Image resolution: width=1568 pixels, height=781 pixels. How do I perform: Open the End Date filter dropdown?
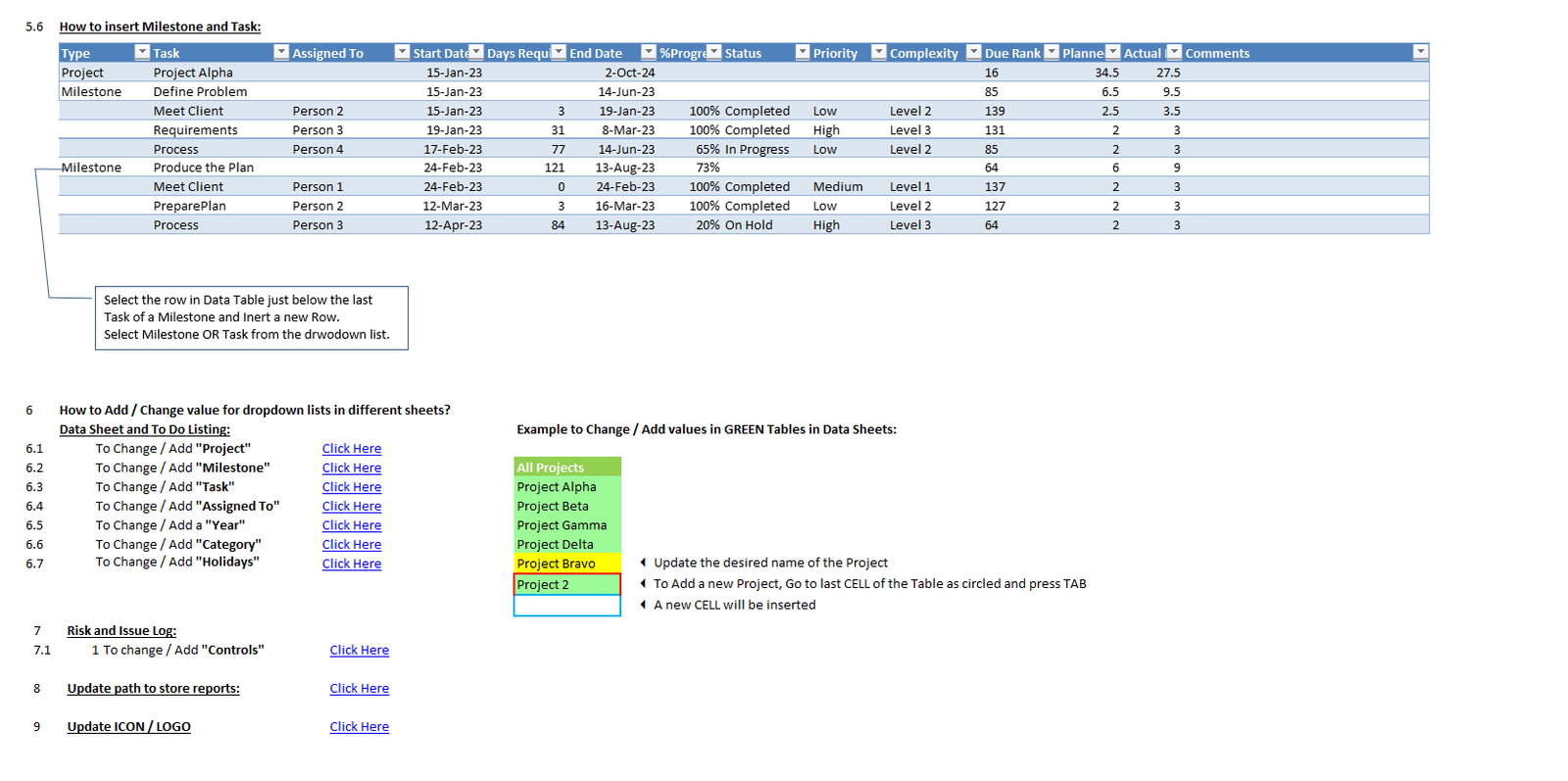[648, 52]
